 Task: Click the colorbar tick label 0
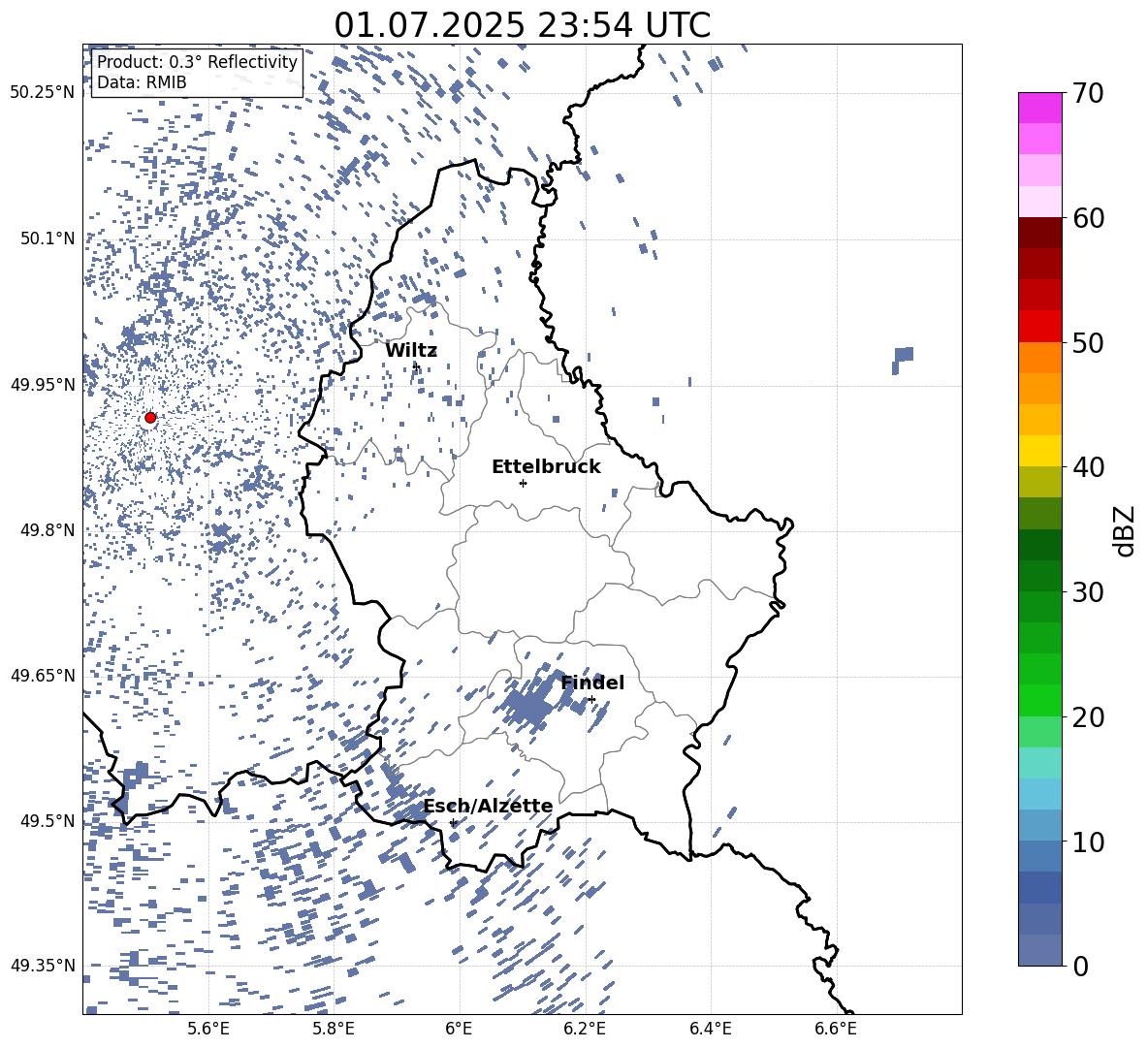point(1080,966)
